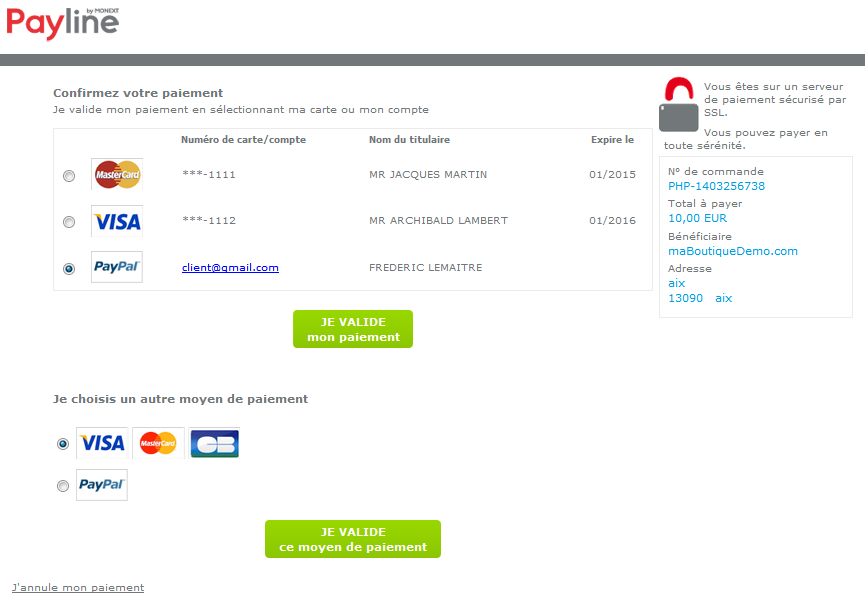Image resolution: width=865 pixels, height=600 pixels.
Task: Click the 'J'annule mon paiement' link
Action: click(x=78, y=588)
